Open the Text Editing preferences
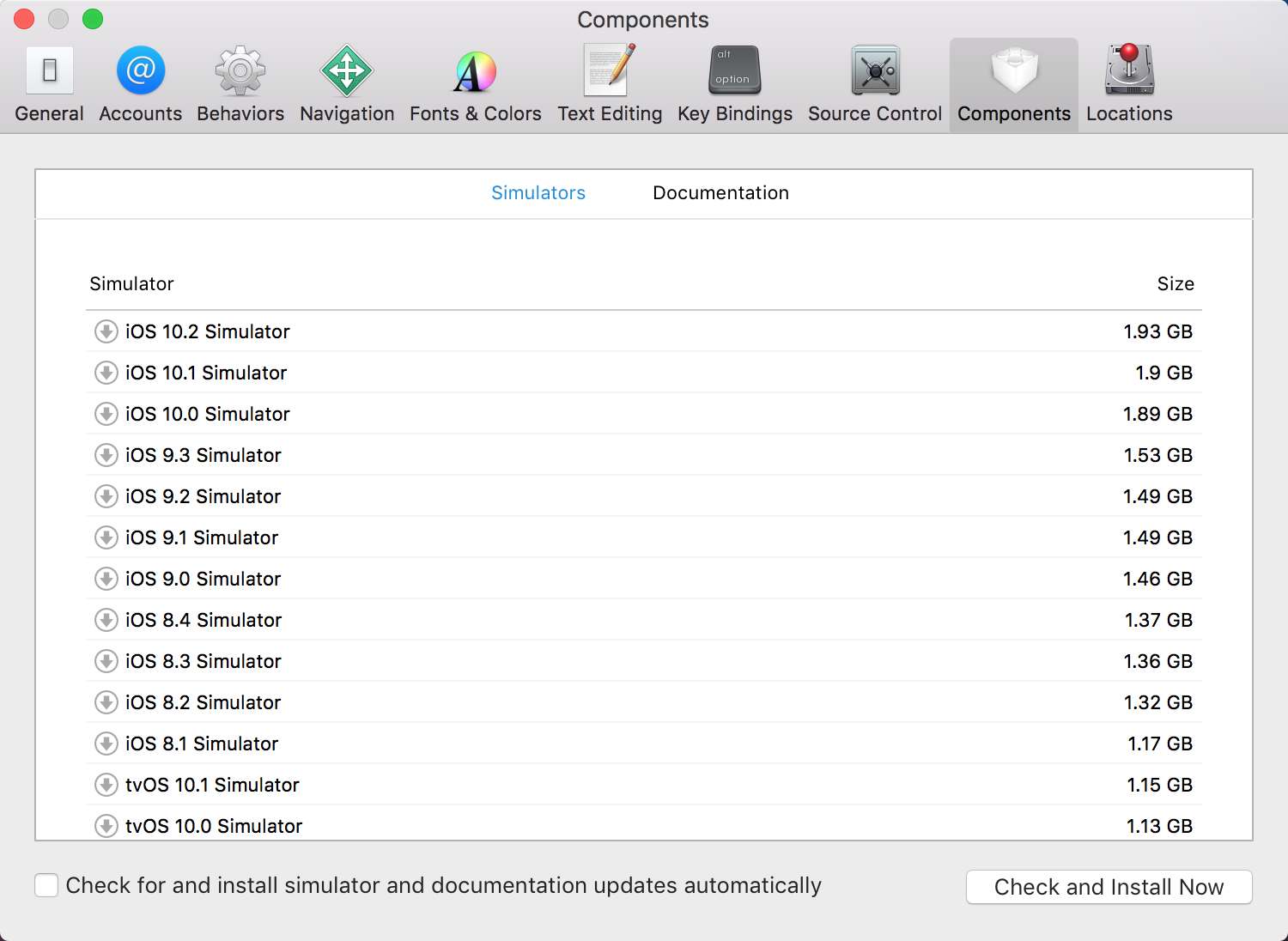 pos(610,84)
